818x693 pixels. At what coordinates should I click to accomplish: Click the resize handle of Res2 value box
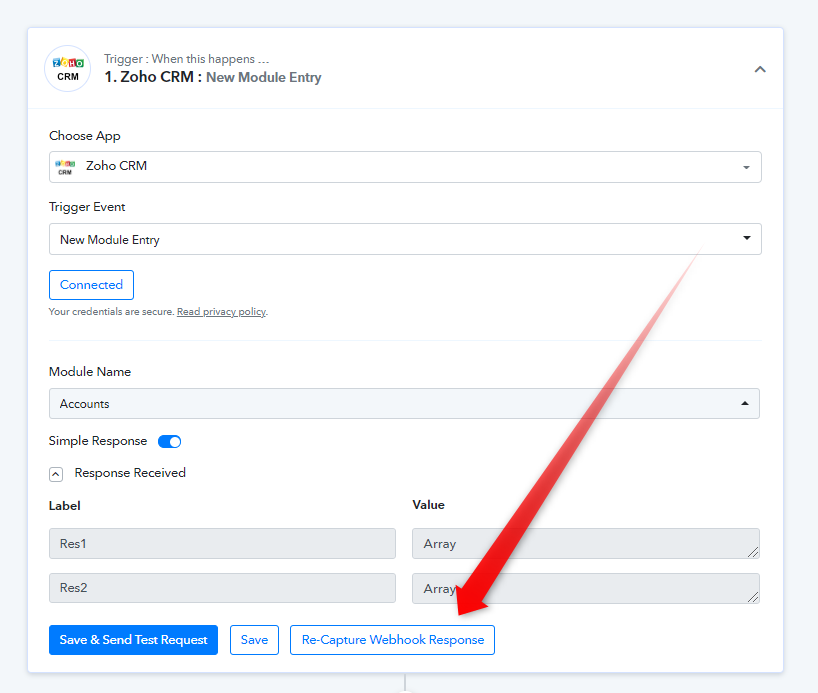pos(753,597)
